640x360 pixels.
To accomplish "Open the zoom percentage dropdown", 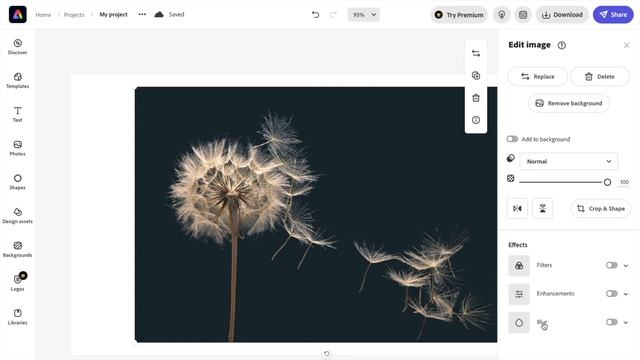I will [x=364, y=15].
